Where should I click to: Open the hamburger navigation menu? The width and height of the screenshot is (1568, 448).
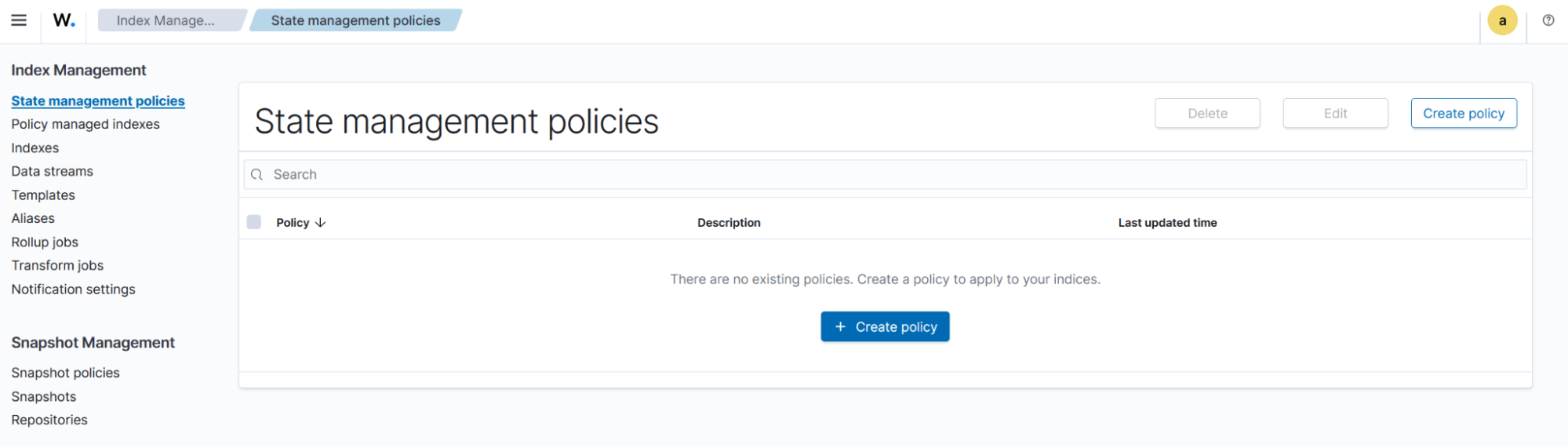coord(19,20)
